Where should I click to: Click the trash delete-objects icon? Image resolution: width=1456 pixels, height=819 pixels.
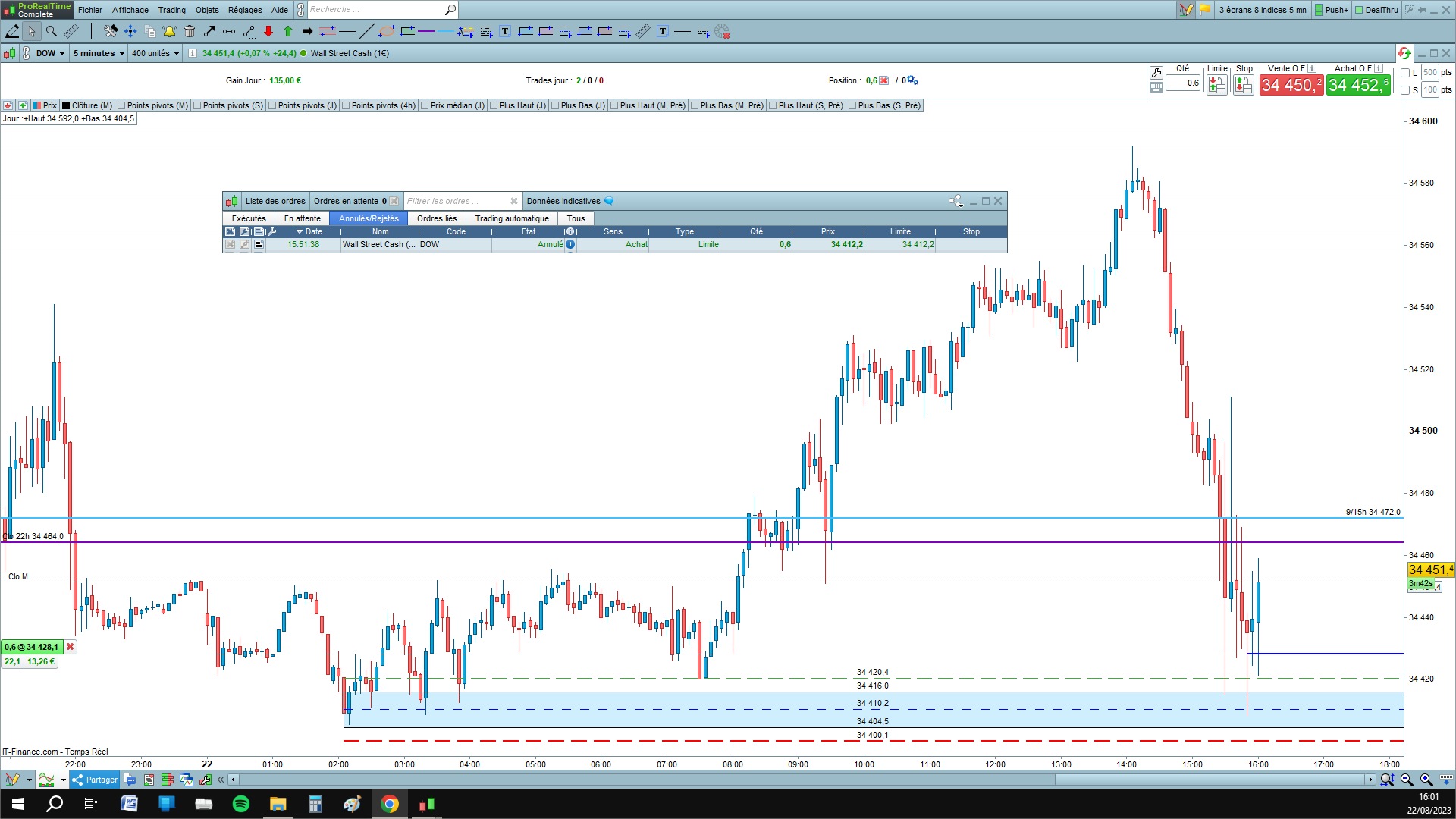(190, 31)
